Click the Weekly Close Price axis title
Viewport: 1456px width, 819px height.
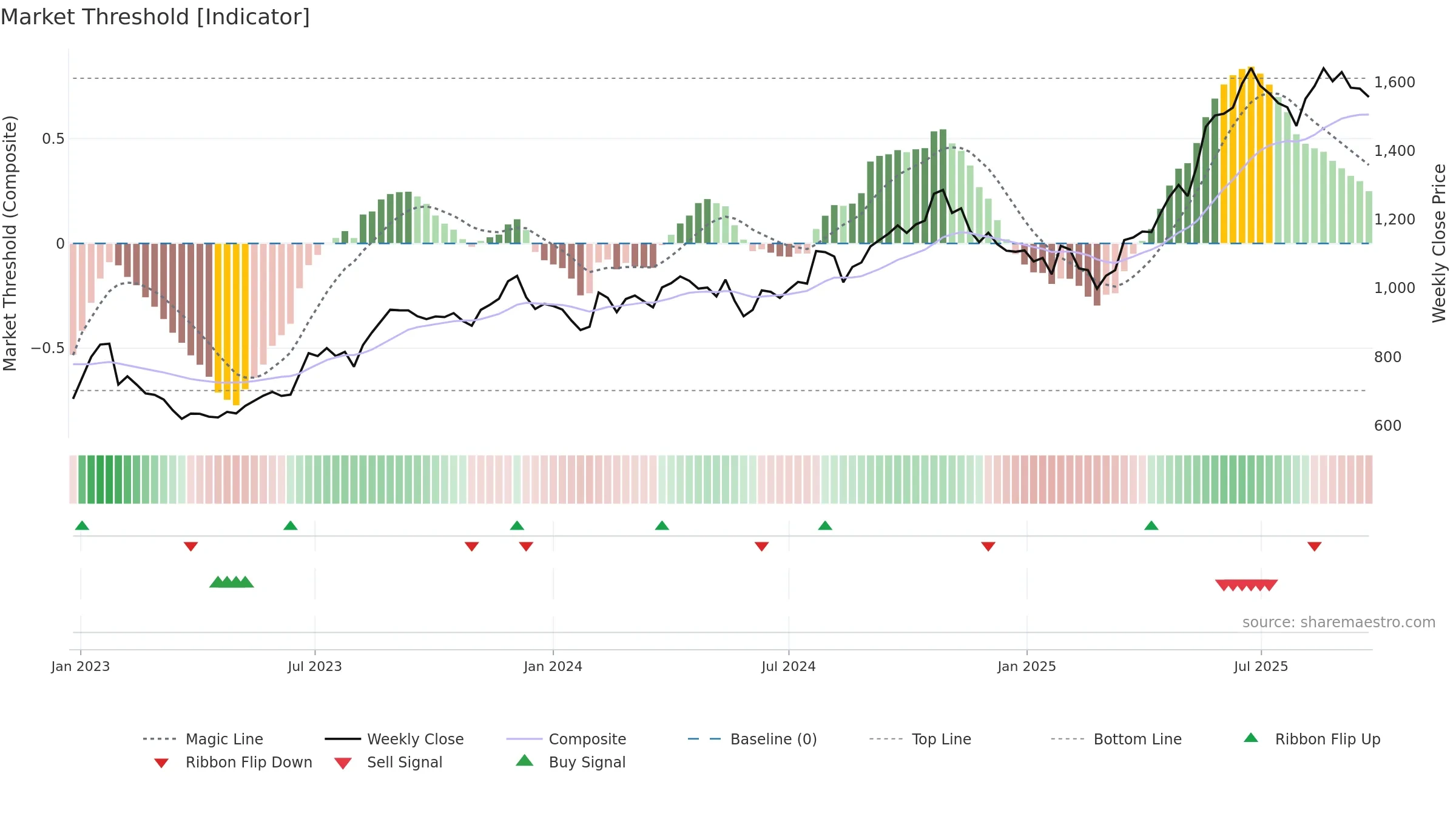[1440, 243]
